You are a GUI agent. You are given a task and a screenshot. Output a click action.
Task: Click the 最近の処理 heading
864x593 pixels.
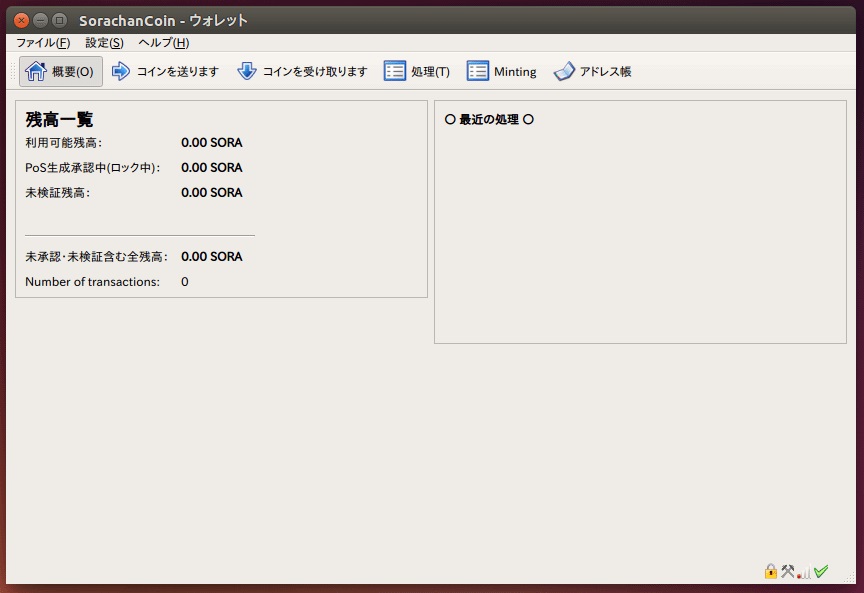(x=489, y=119)
